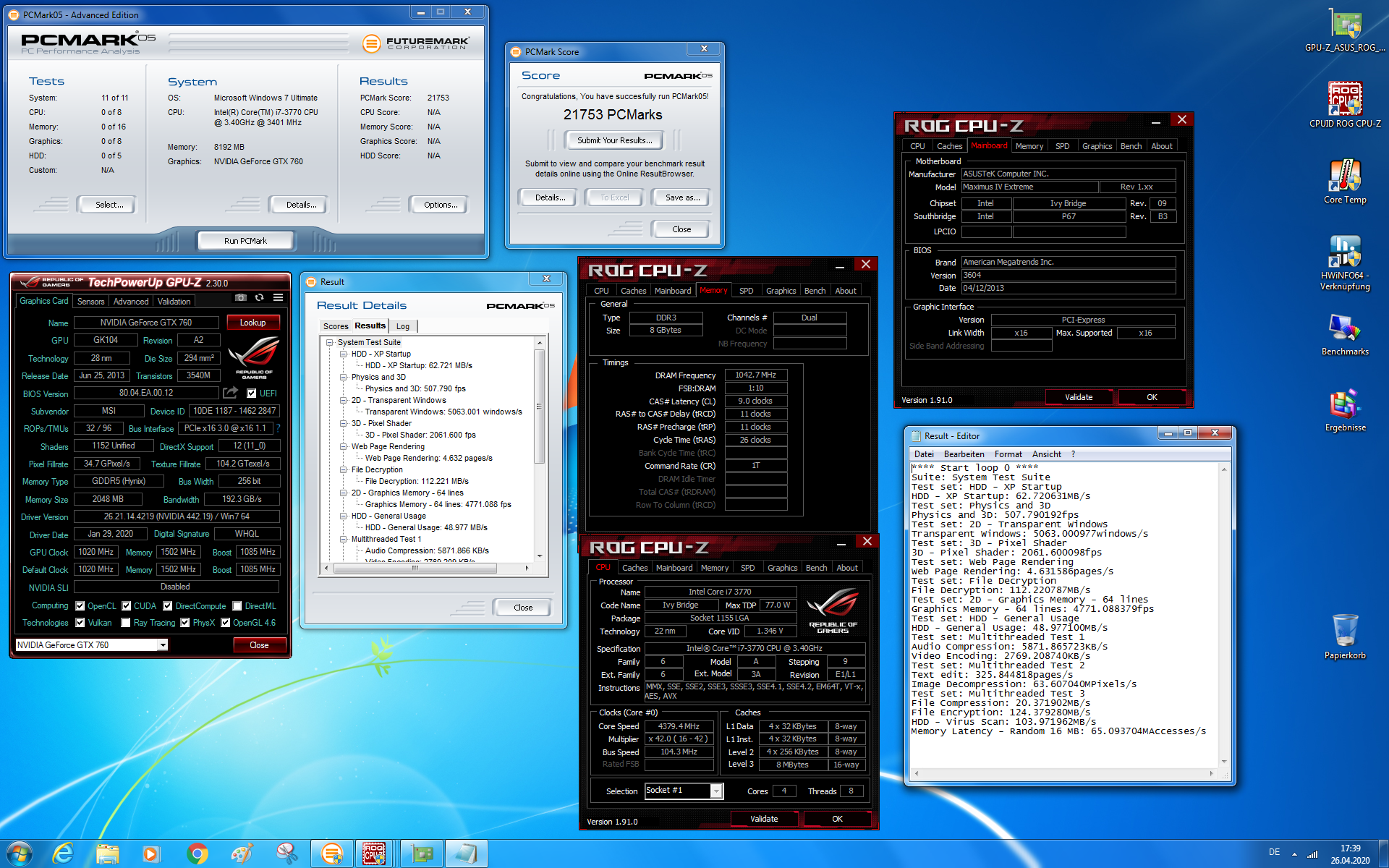Click horizontal scrollbar thumb in Result Details

pyautogui.click(x=414, y=568)
